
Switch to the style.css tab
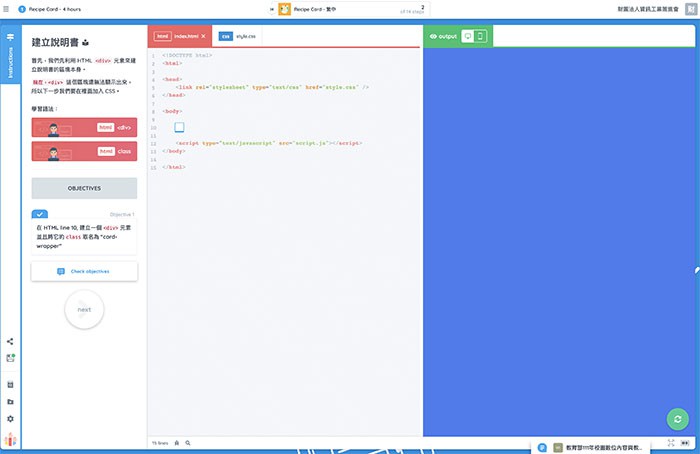pos(238,36)
